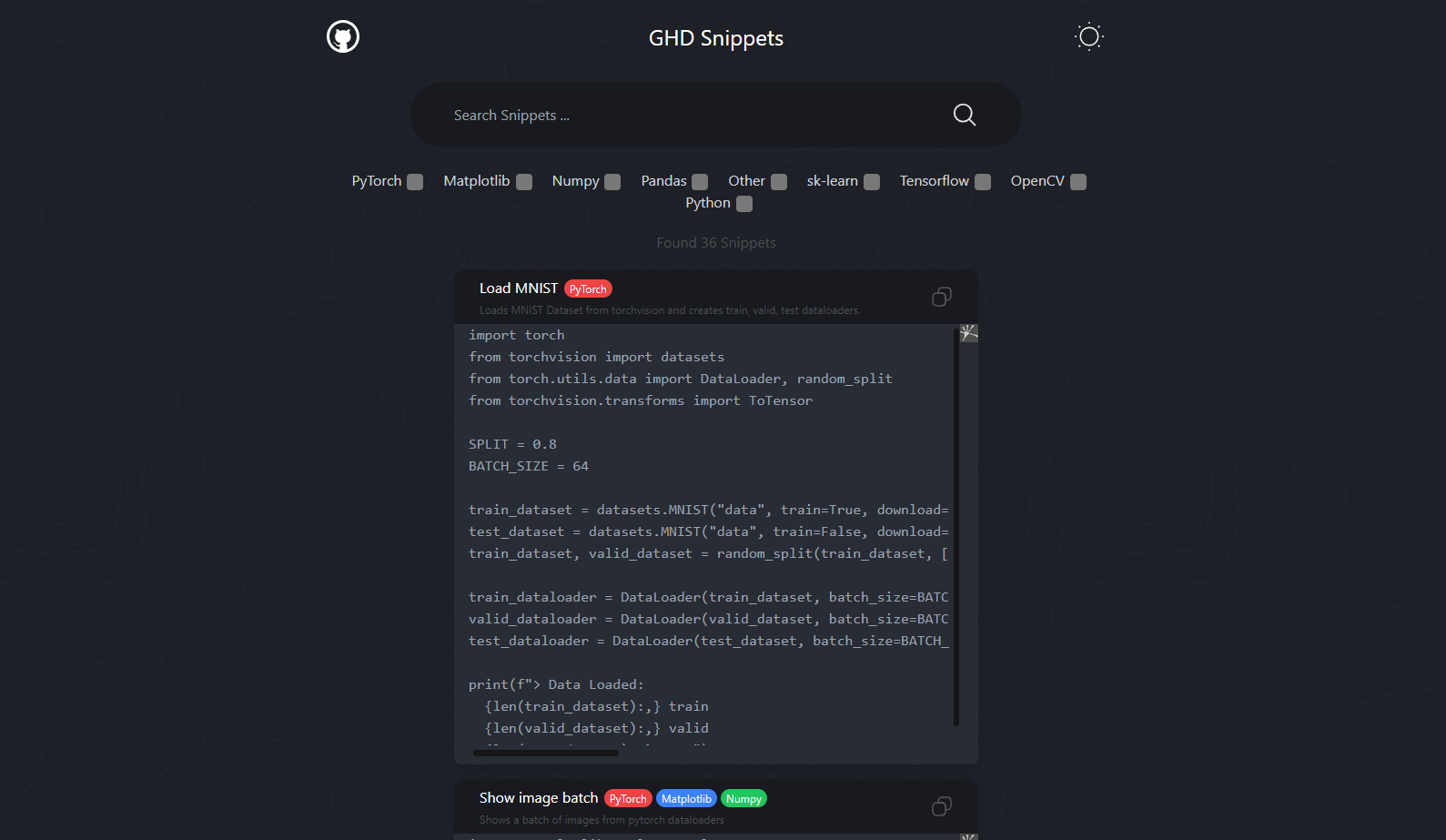Enable the Python filter checkbox

[x=744, y=204]
